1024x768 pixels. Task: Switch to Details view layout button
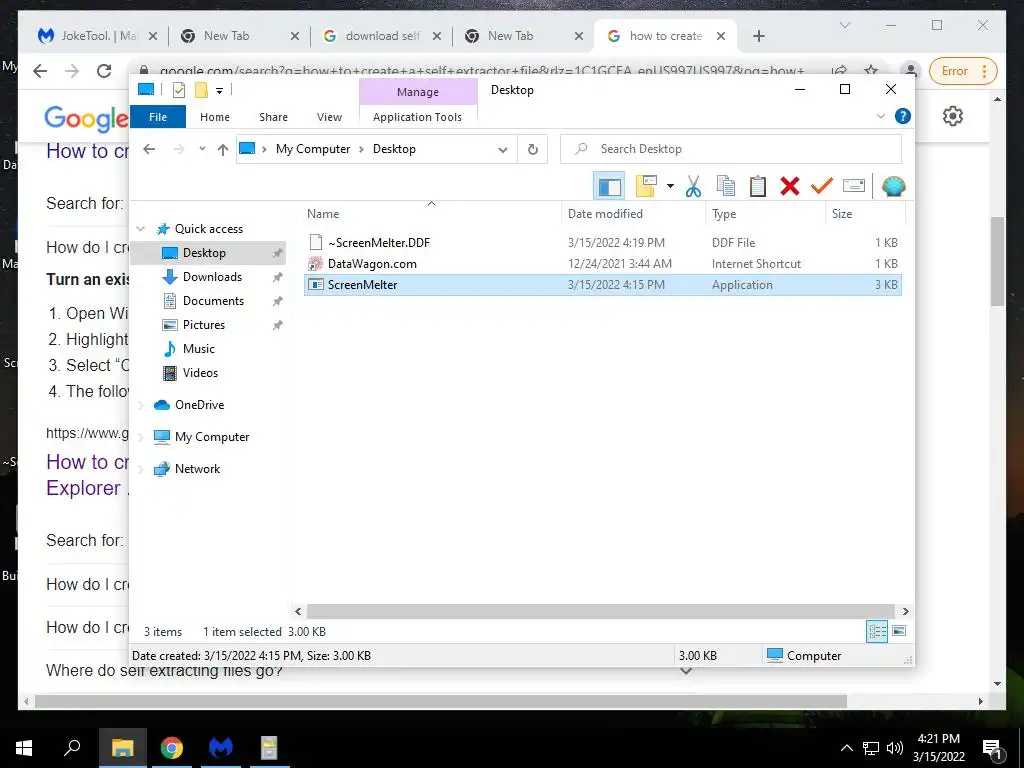(877, 632)
